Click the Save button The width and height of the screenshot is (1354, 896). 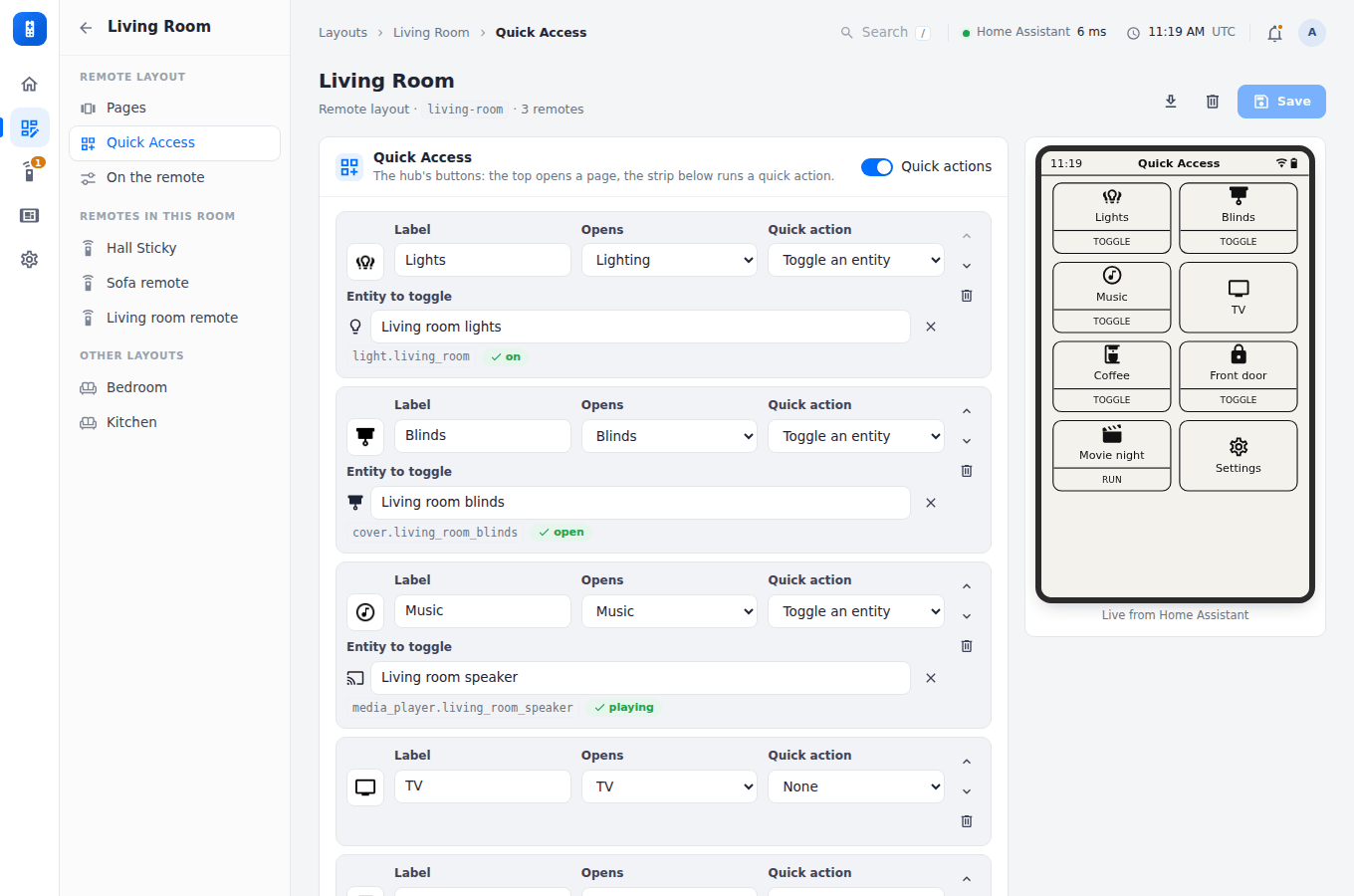1281,102
